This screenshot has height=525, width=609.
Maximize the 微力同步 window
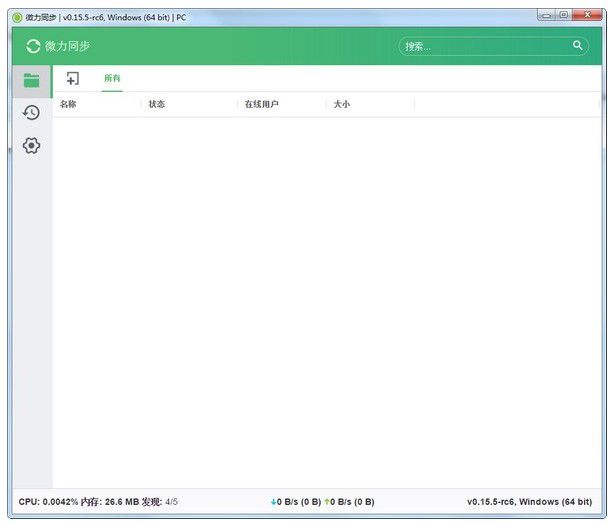564,15
